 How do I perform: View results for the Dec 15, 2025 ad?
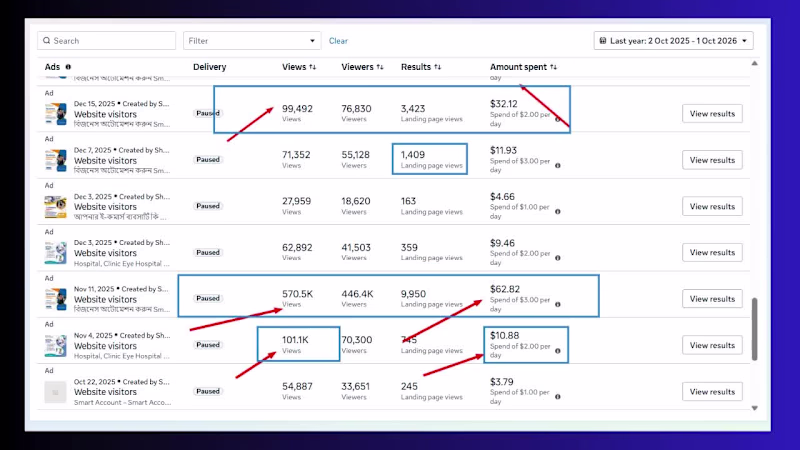tap(712, 114)
